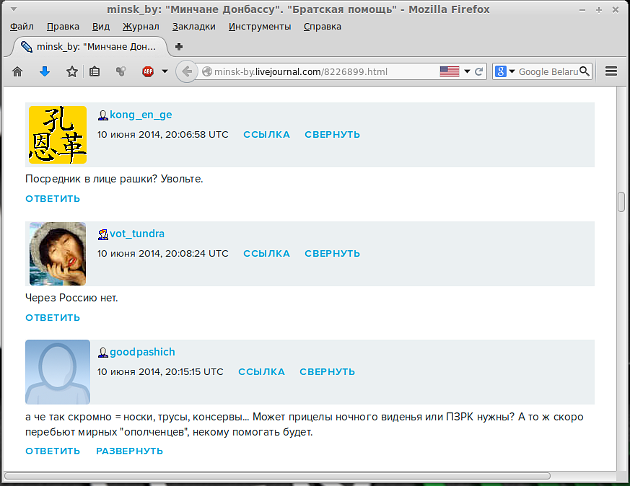Reload the page using the refresh icon

coord(479,72)
